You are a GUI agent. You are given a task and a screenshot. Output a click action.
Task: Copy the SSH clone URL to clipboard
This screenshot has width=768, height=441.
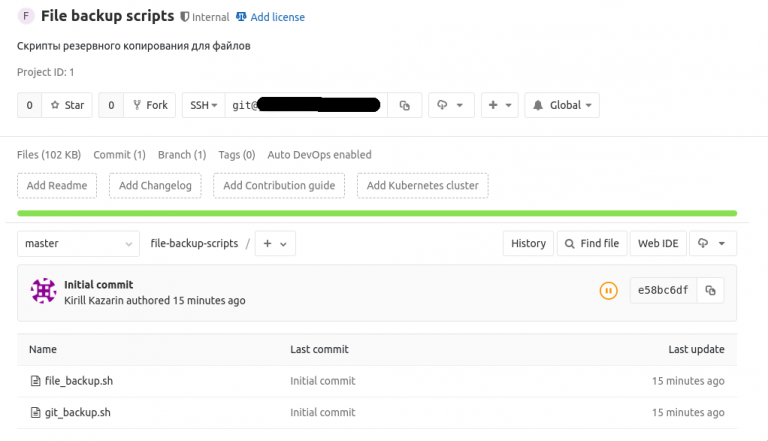click(405, 105)
